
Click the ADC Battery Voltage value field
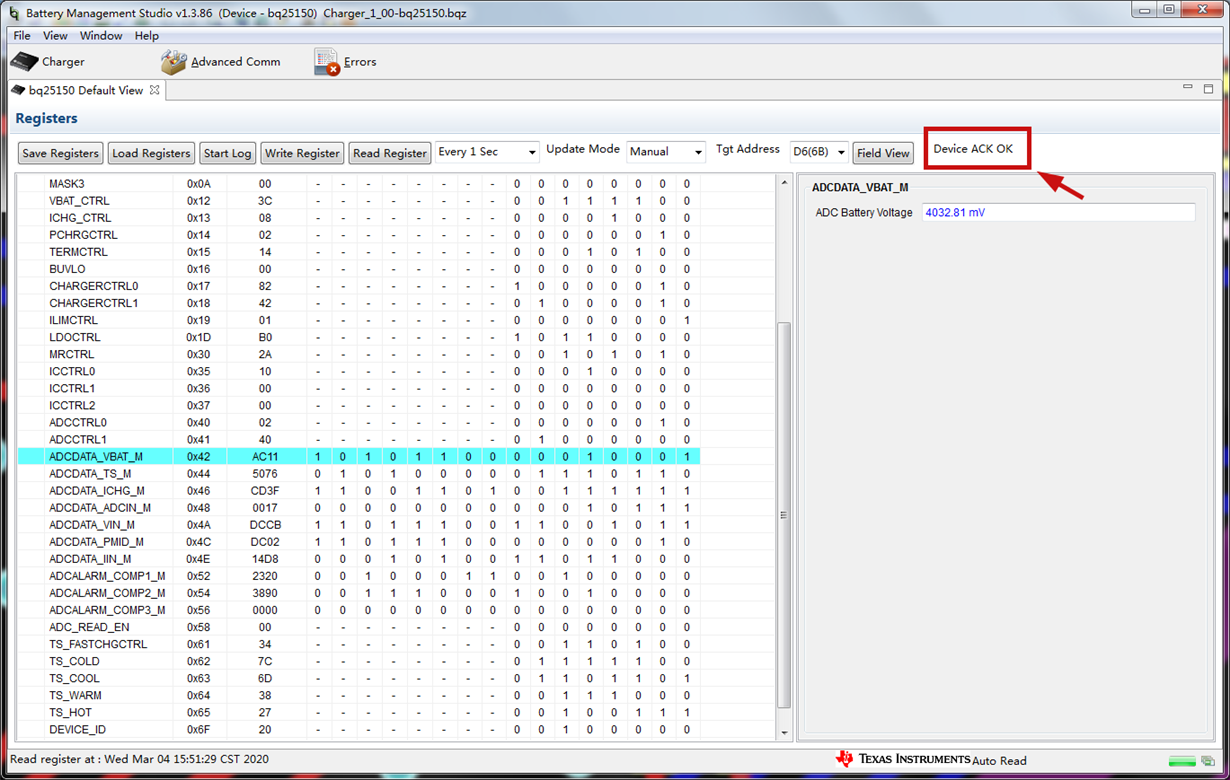pyautogui.click(x=1058, y=212)
